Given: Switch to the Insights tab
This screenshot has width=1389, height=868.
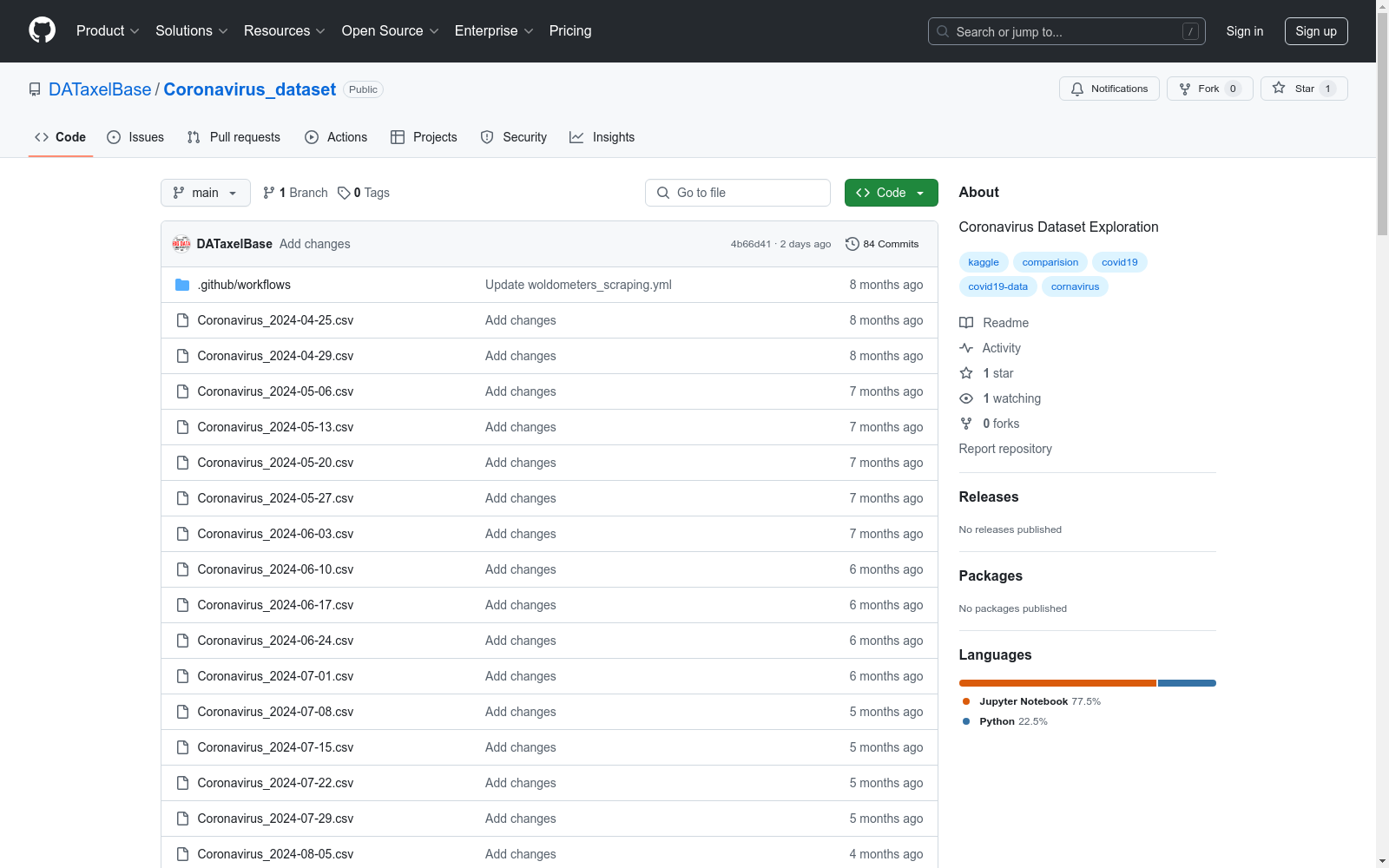Looking at the screenshot, I should tap(602, 137).
